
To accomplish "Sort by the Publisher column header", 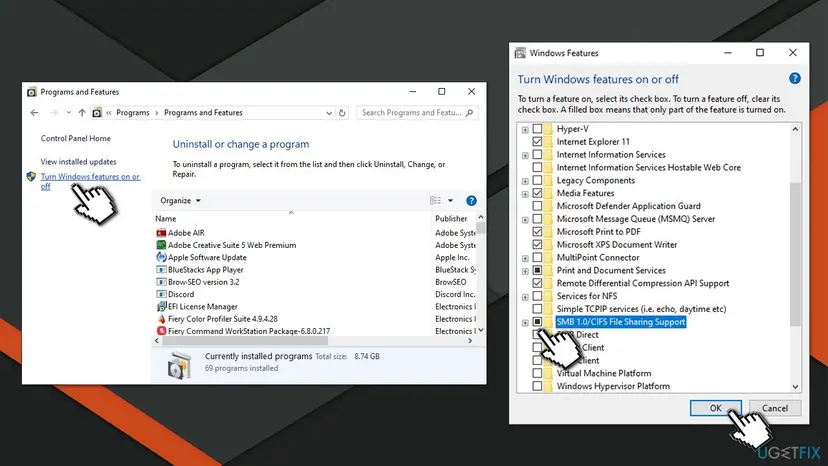I will 451,219.
